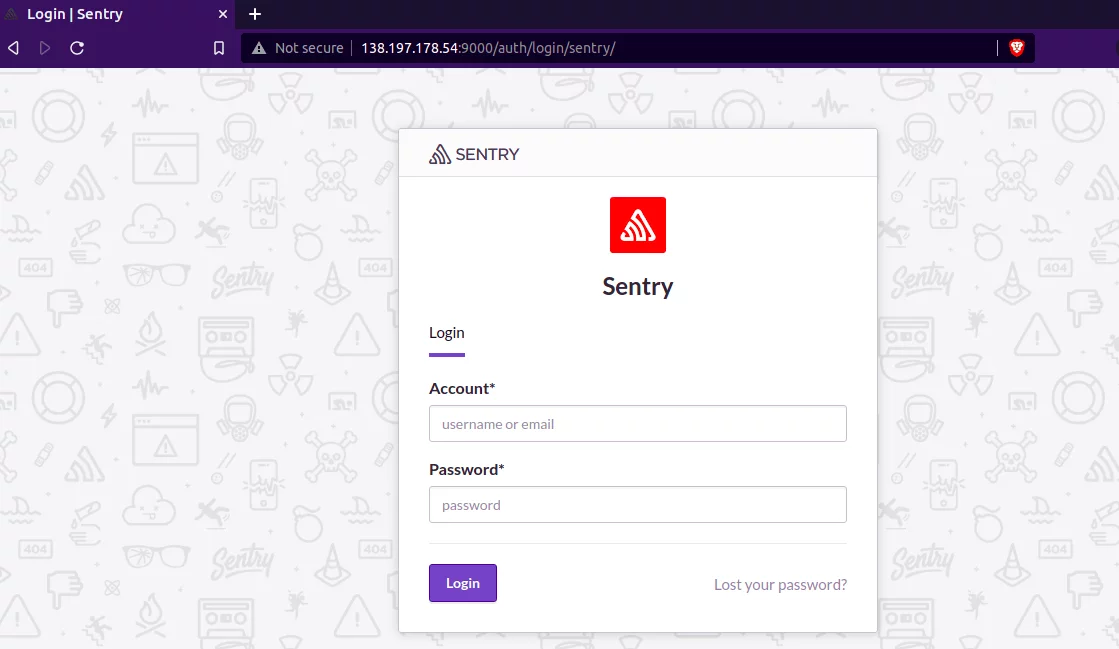Select the Login | Sentry browser tab
1119x649 pixels.
(118, 14)
